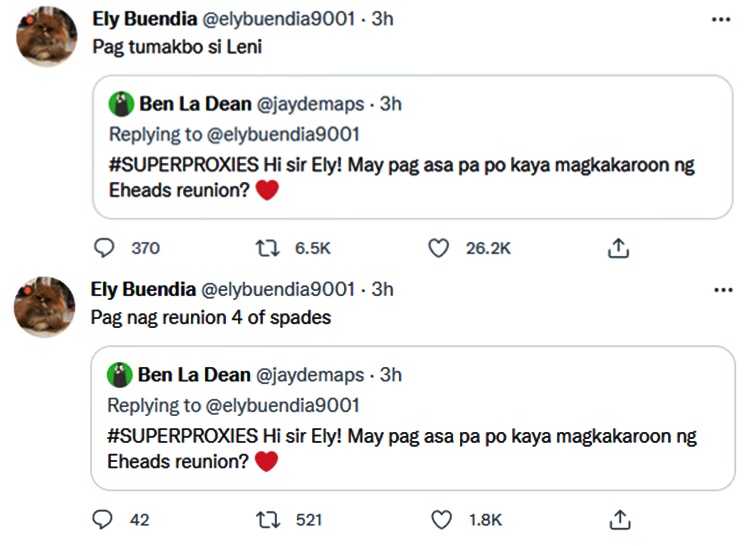Like the tweet with 26.2K likes
750x546 pixels.
click(438, 248)
